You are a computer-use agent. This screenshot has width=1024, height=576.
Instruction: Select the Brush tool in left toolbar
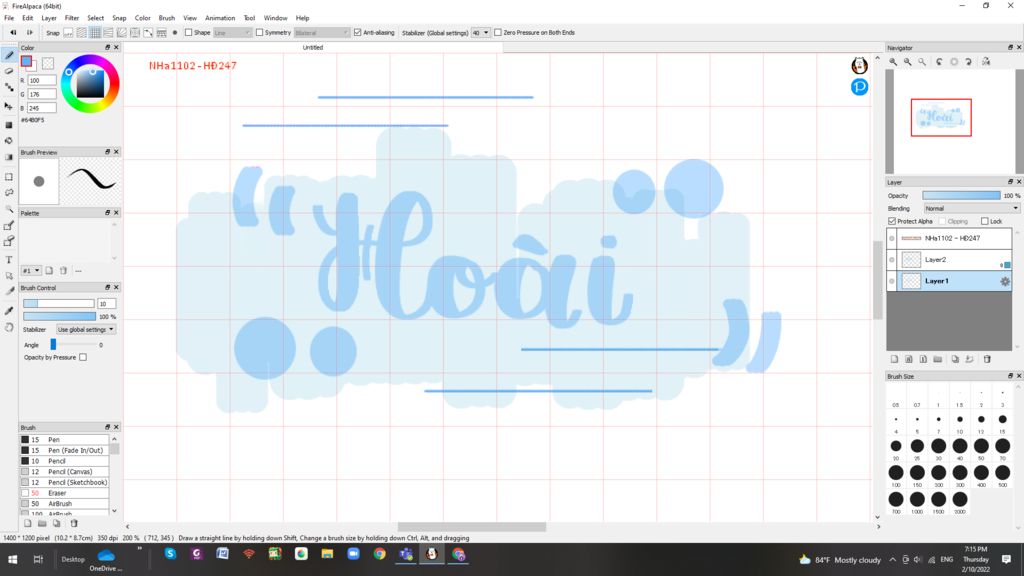tap(9, 56)
